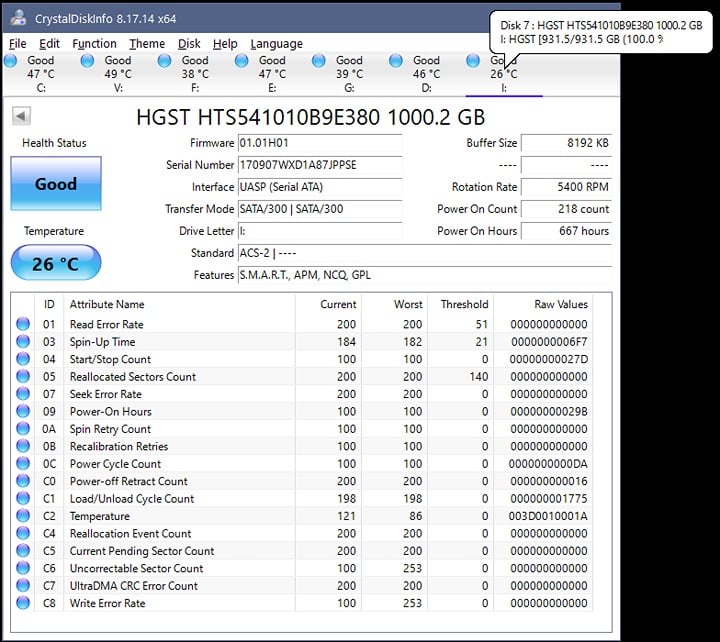720x642 pixels.
Task: Switch to disk G: at 39 °C
Action: [349, 73]
